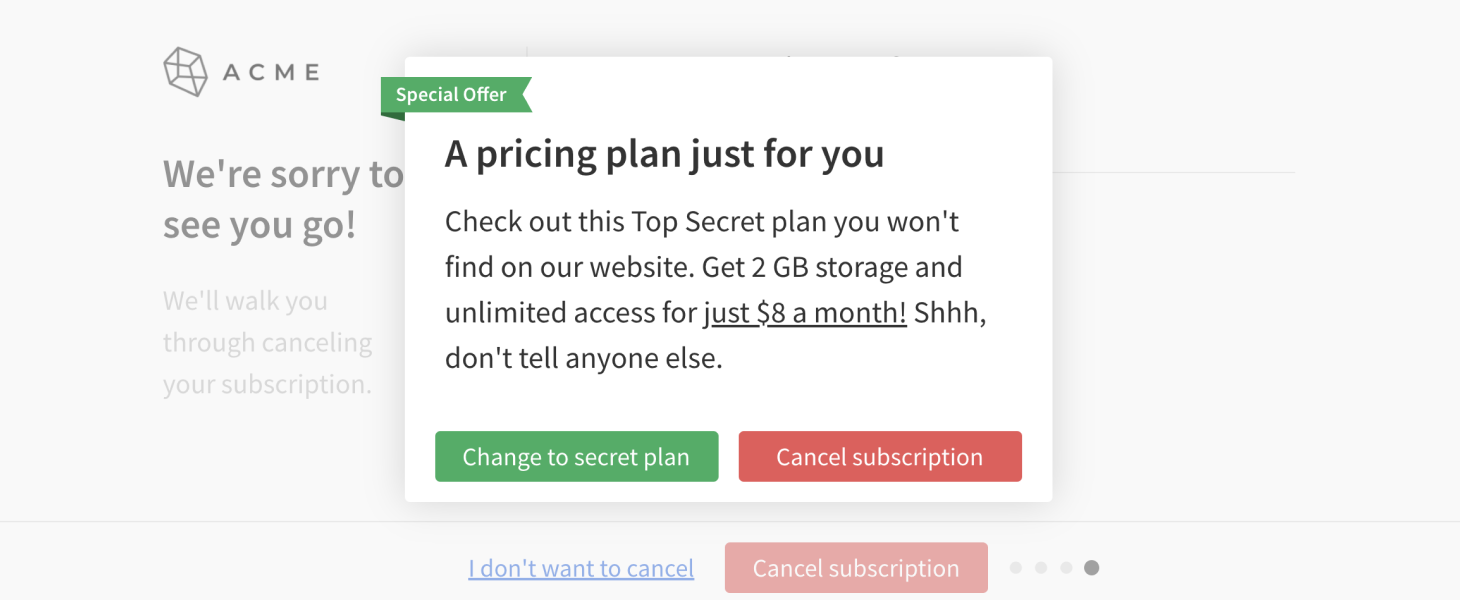Click the folded corner of the Special Offer ribbon

click(392, 116)
